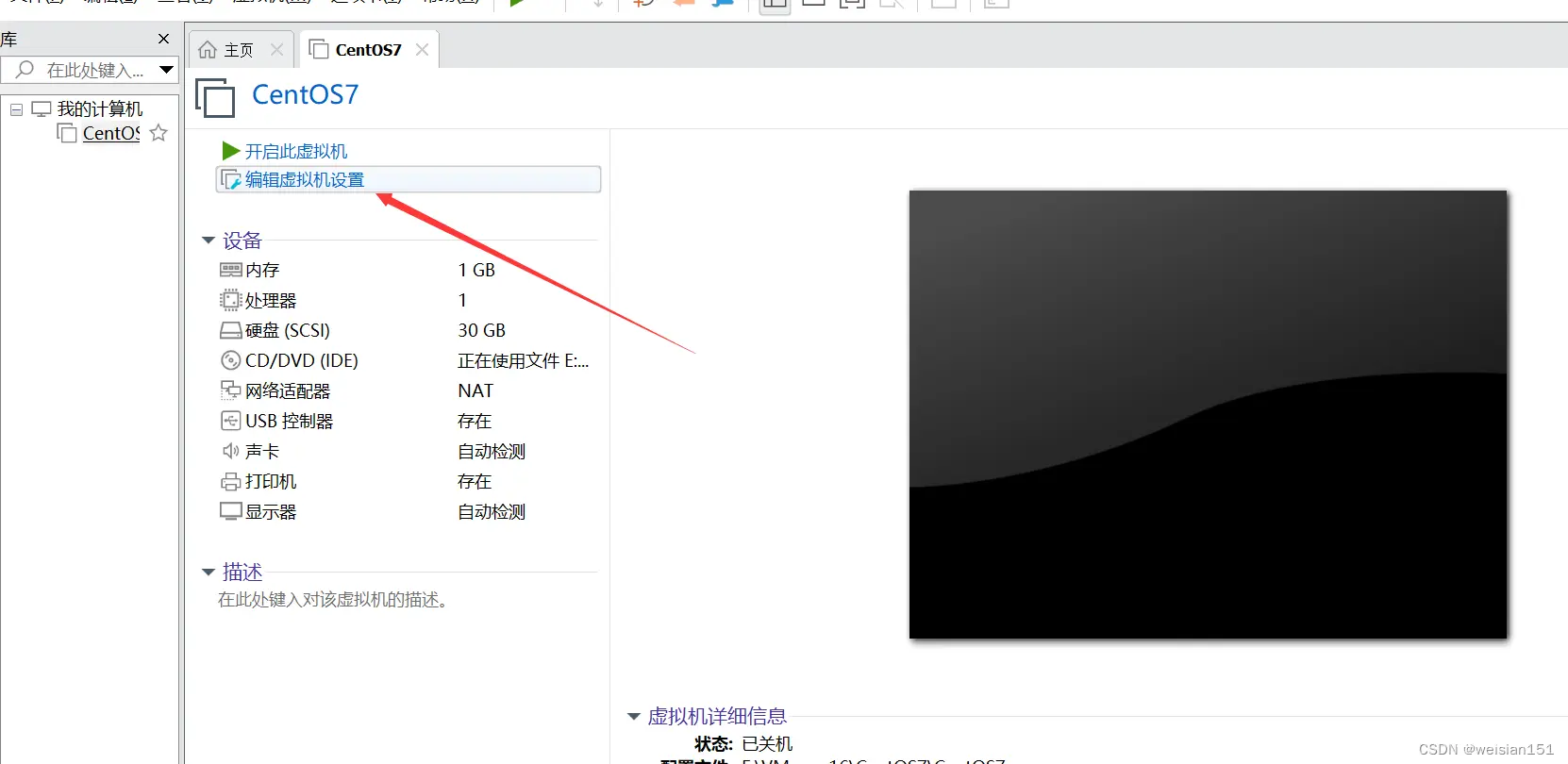
Task: Close the CentOS7 tab
Action: pos(422,50)
